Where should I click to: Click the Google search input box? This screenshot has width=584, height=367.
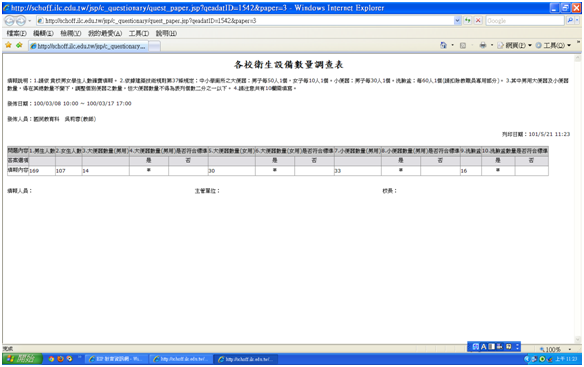524,21
